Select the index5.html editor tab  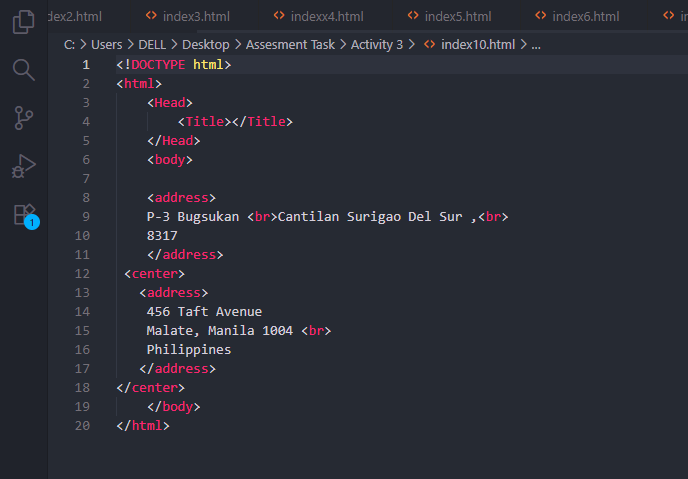(457, 16)
